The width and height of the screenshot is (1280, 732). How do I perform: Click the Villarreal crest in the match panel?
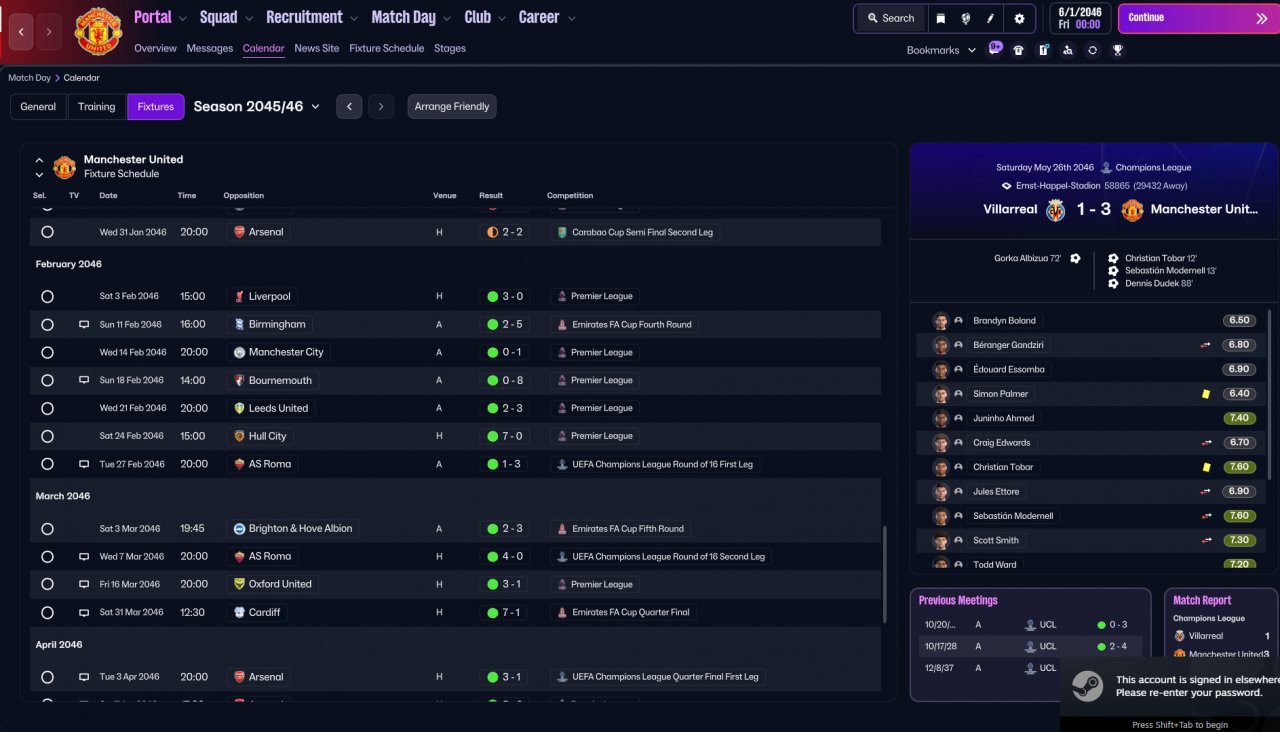1056,210
